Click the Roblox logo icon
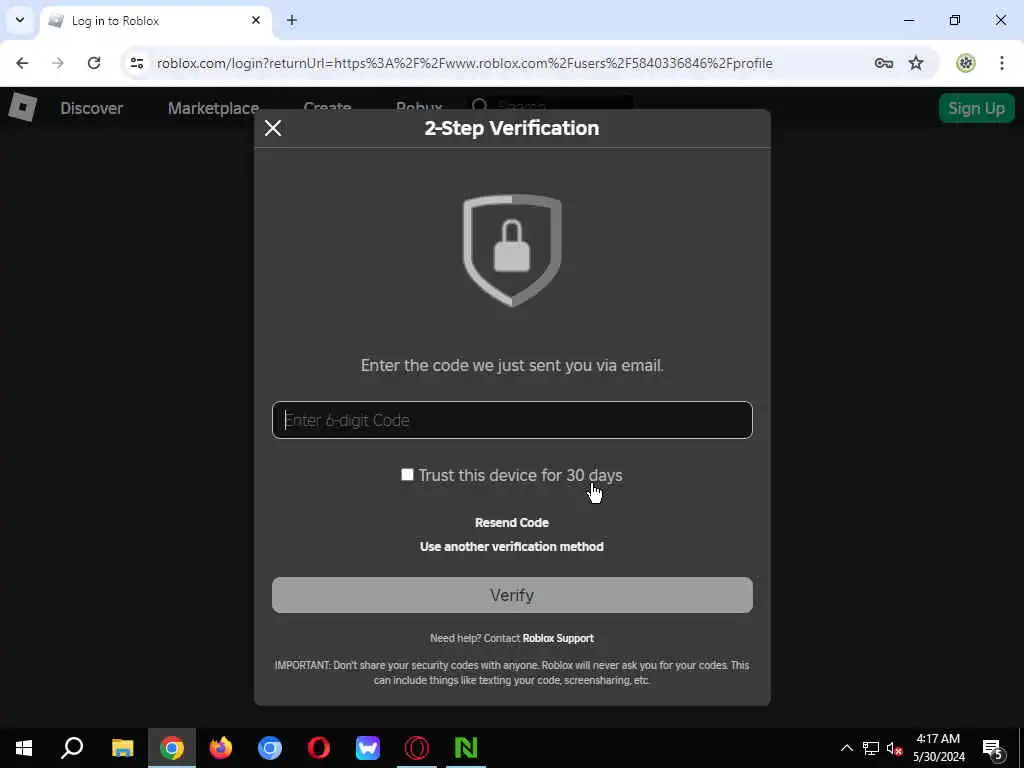This screenshot has width=1024, height=768. tap(22, 107)
